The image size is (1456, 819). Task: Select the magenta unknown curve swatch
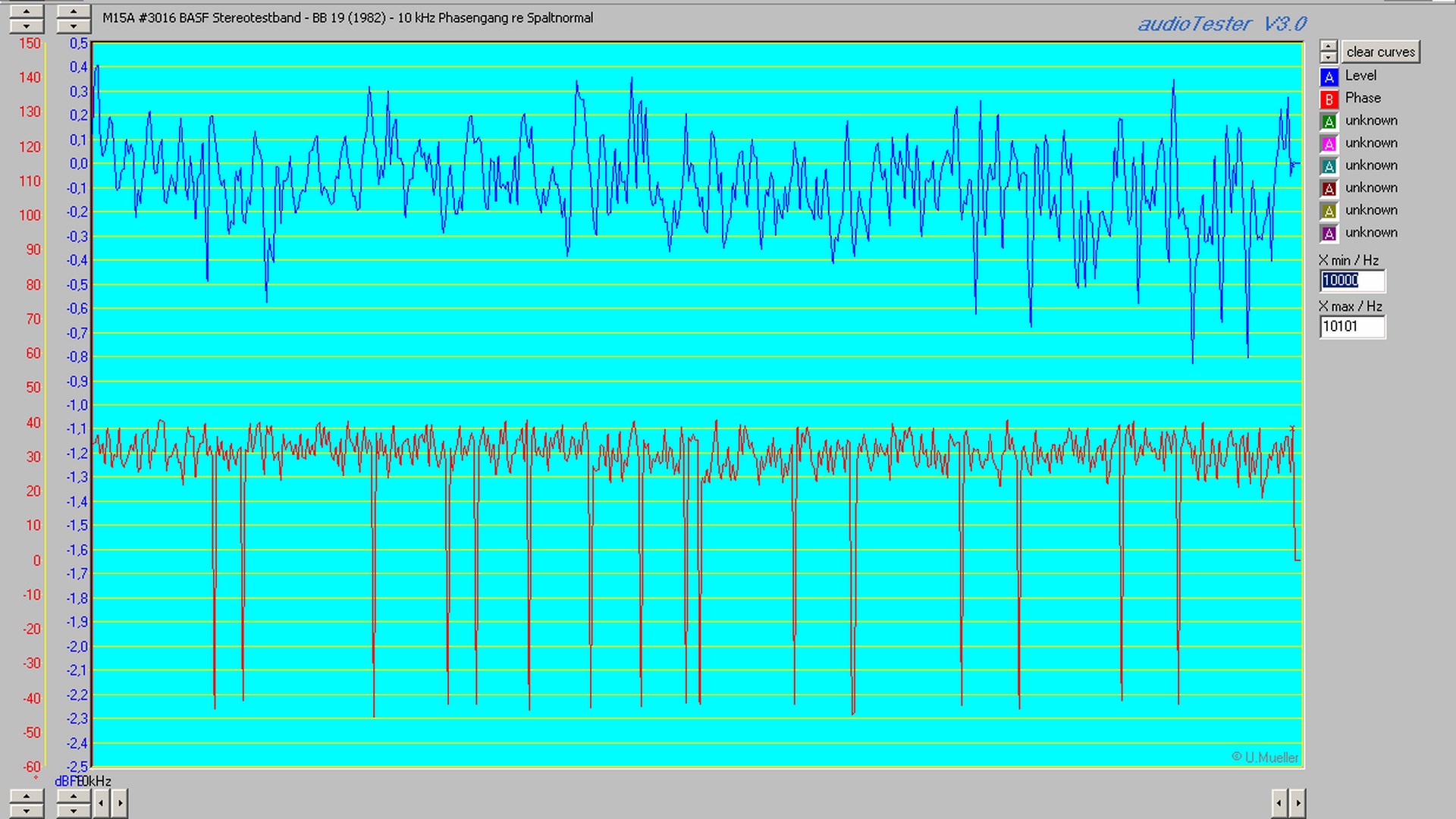tap(1329, 144)
